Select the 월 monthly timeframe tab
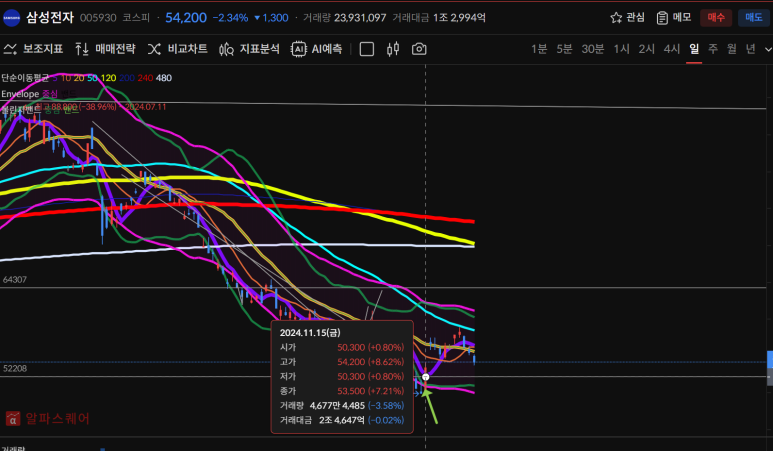Screen dimensions: 773x451 [732, 49]
